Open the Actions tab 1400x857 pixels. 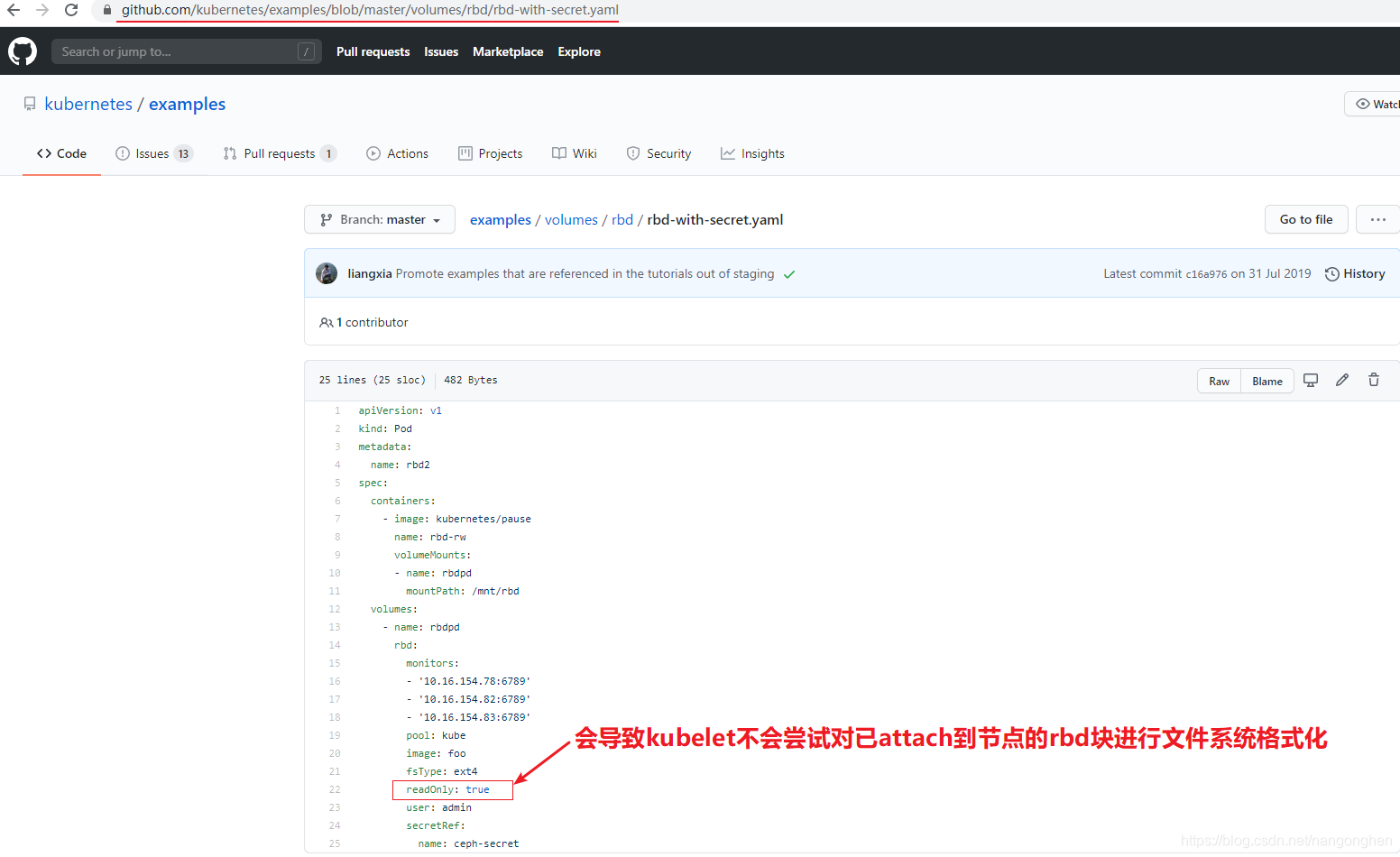[398, 153]
